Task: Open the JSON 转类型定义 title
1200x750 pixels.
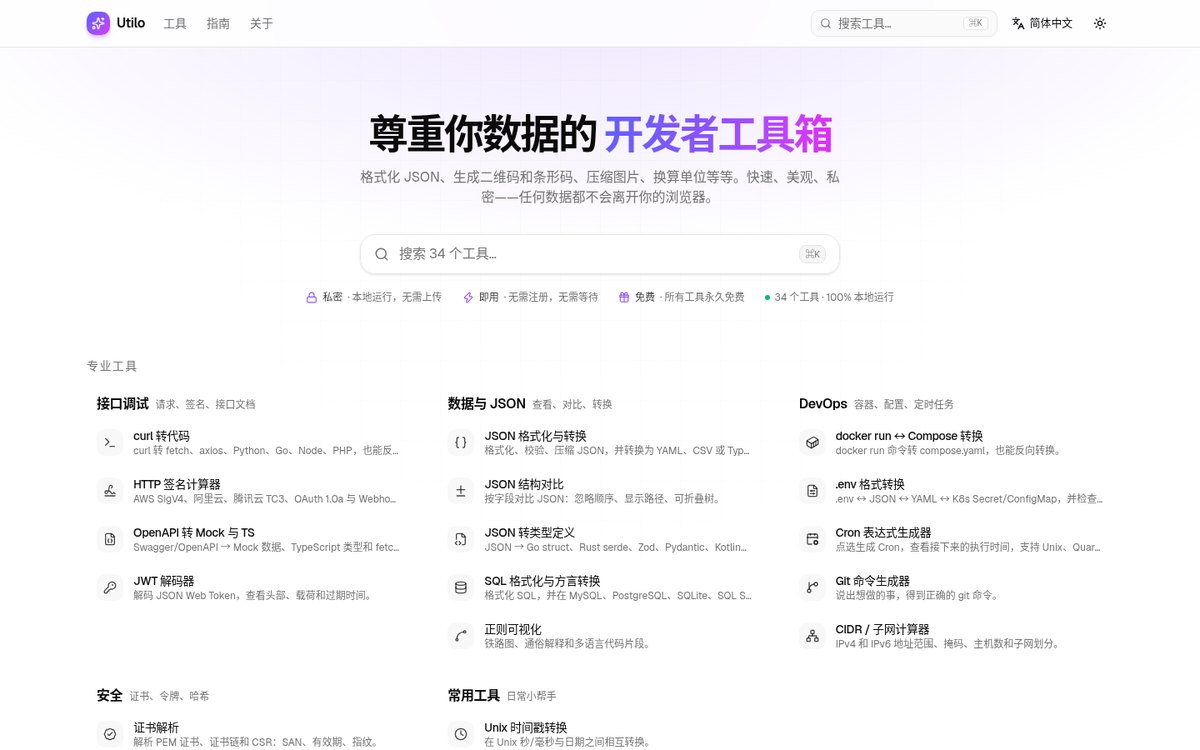Action: tap(529, 533)
